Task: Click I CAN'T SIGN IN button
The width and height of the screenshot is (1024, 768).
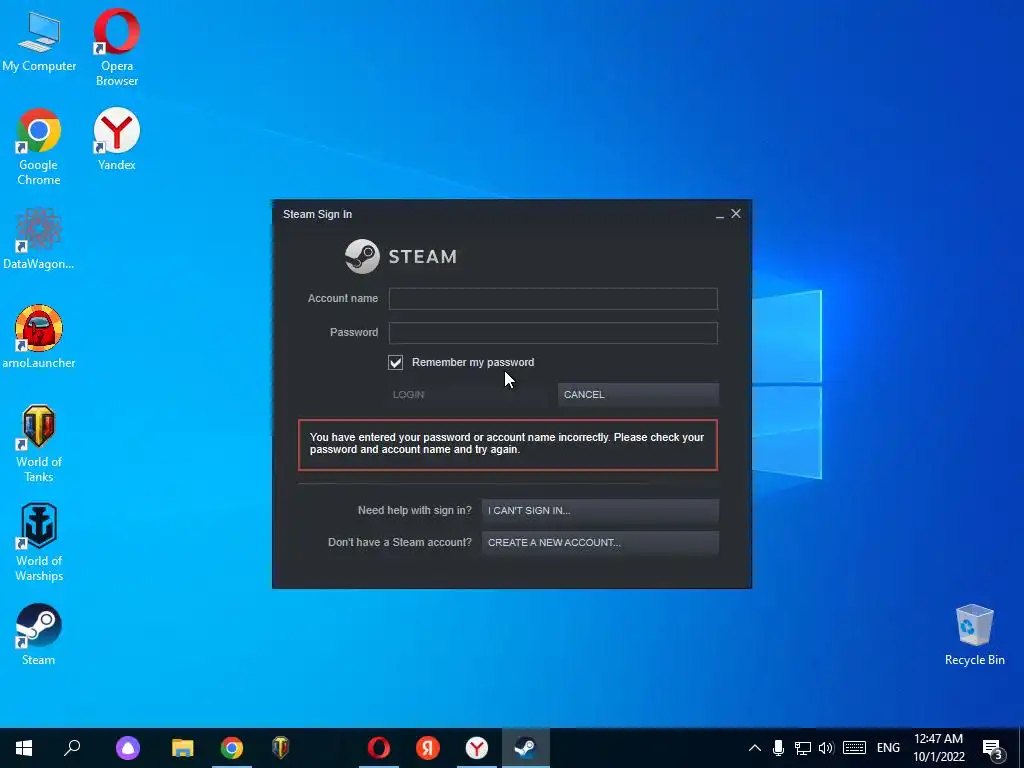Action: [x=600, y=511]
